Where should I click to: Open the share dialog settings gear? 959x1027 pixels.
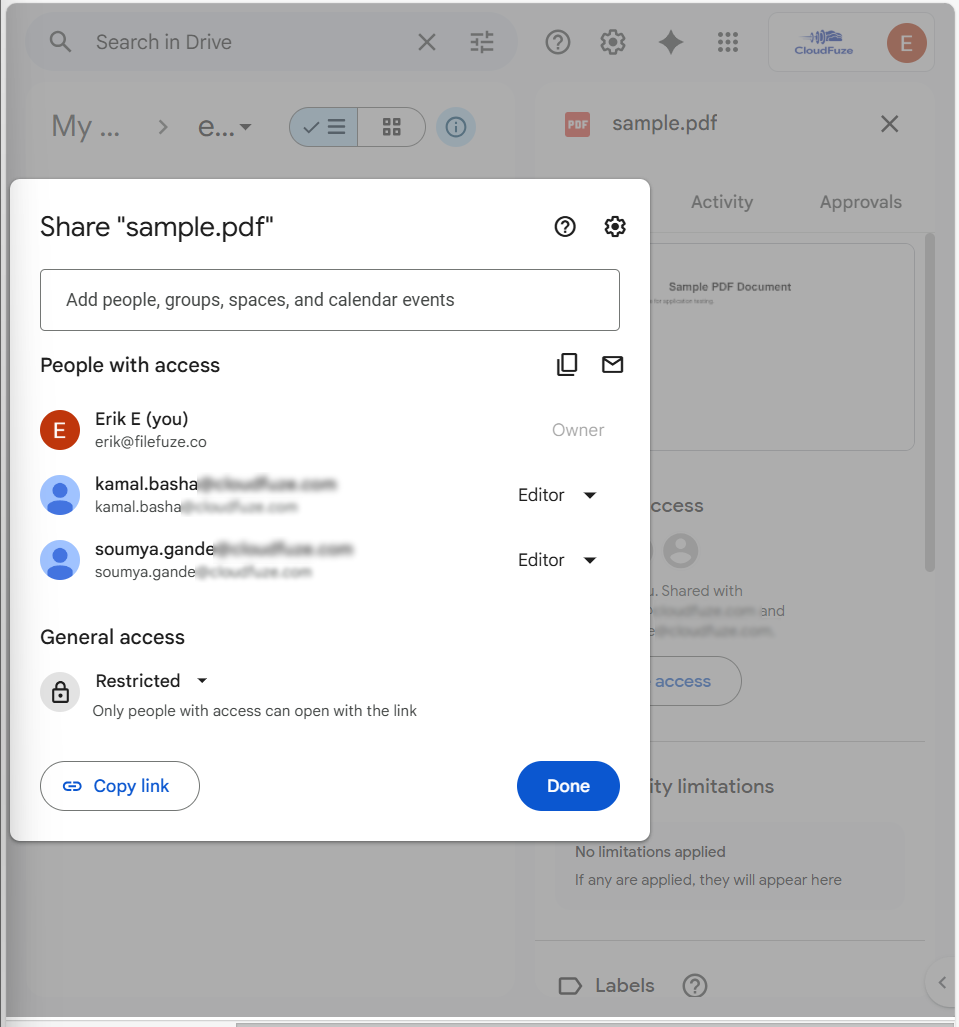point(614,227)
